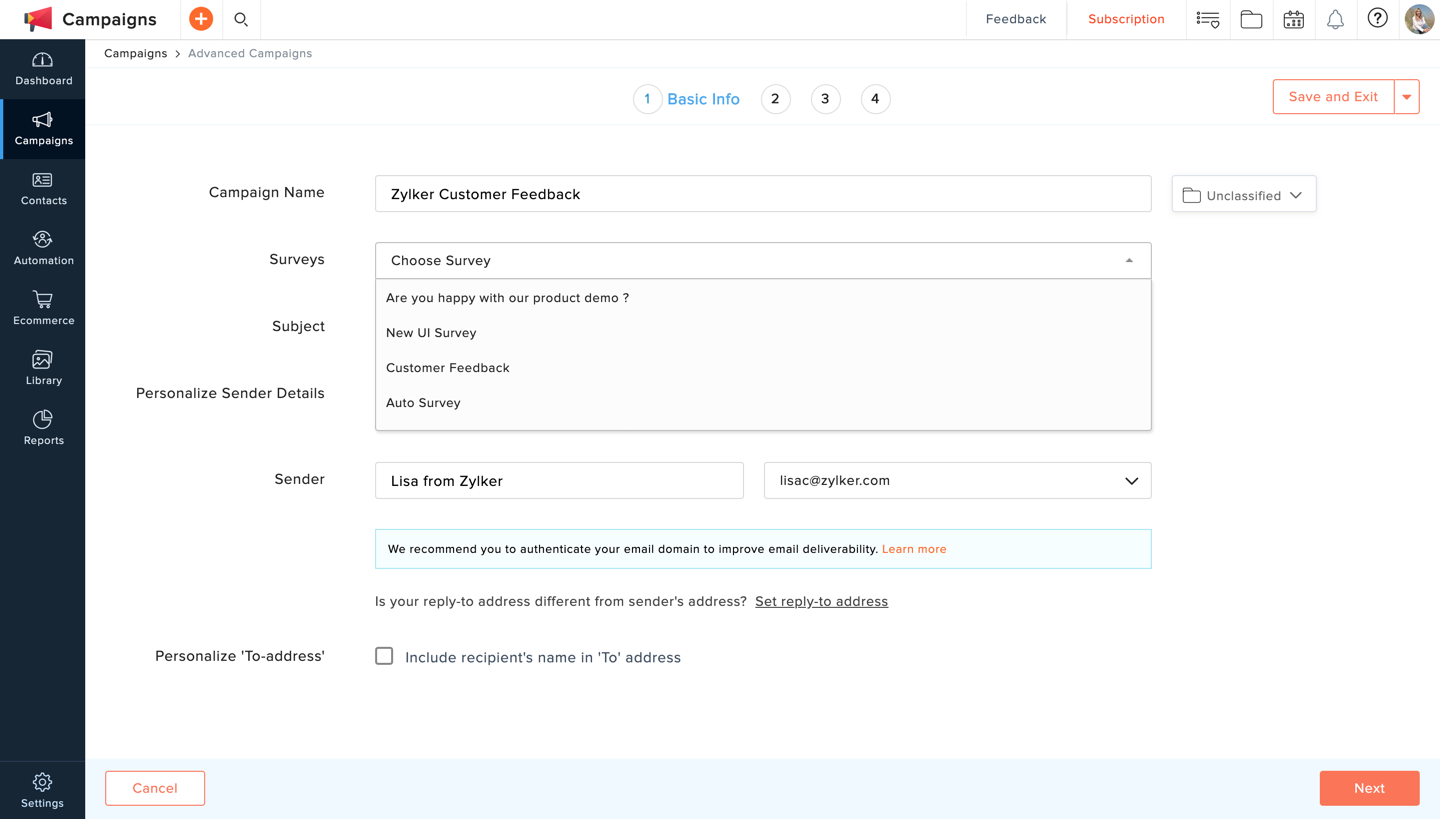Click the Next button
Image resolution: width=1440 pixels, height=819 pixels.
tap(1369, 788)
